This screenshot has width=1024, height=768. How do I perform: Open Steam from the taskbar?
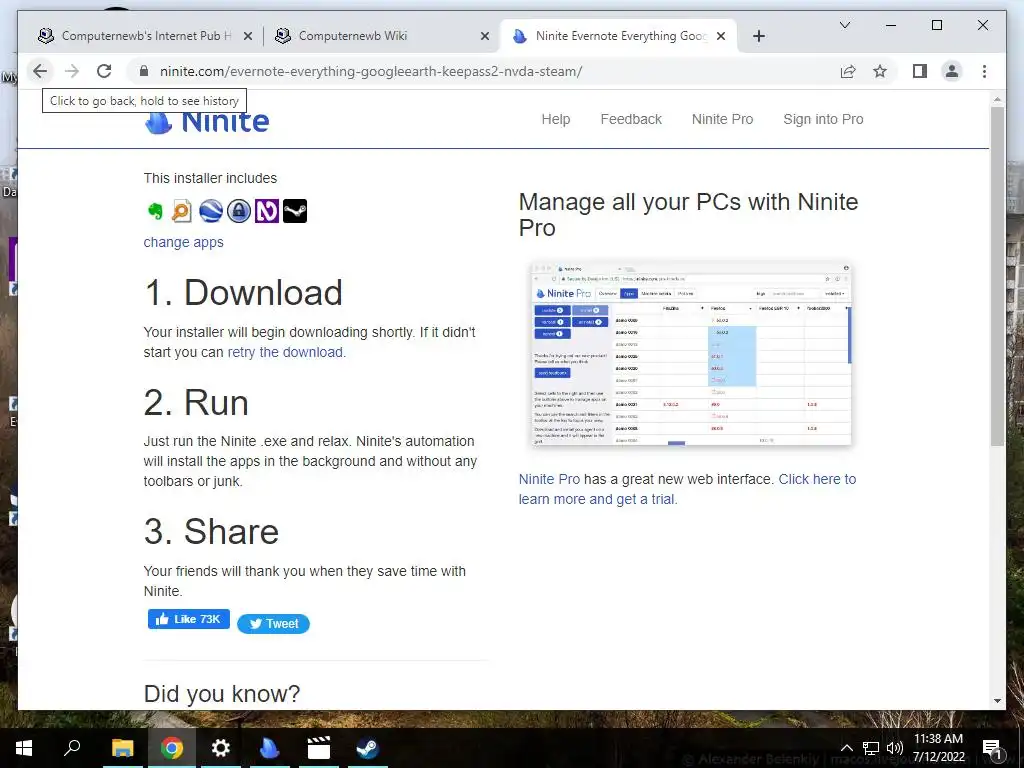click(368, 748)
